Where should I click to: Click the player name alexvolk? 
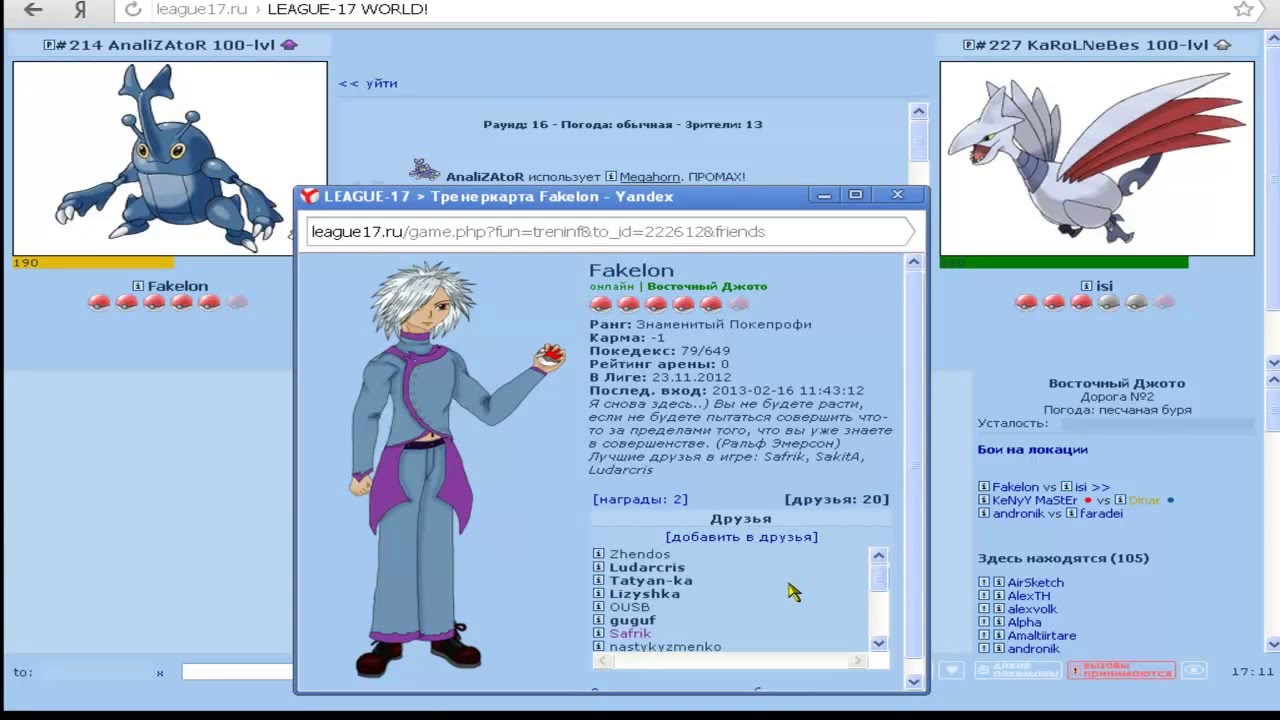pyautogui.click(x=1032, y=609)
